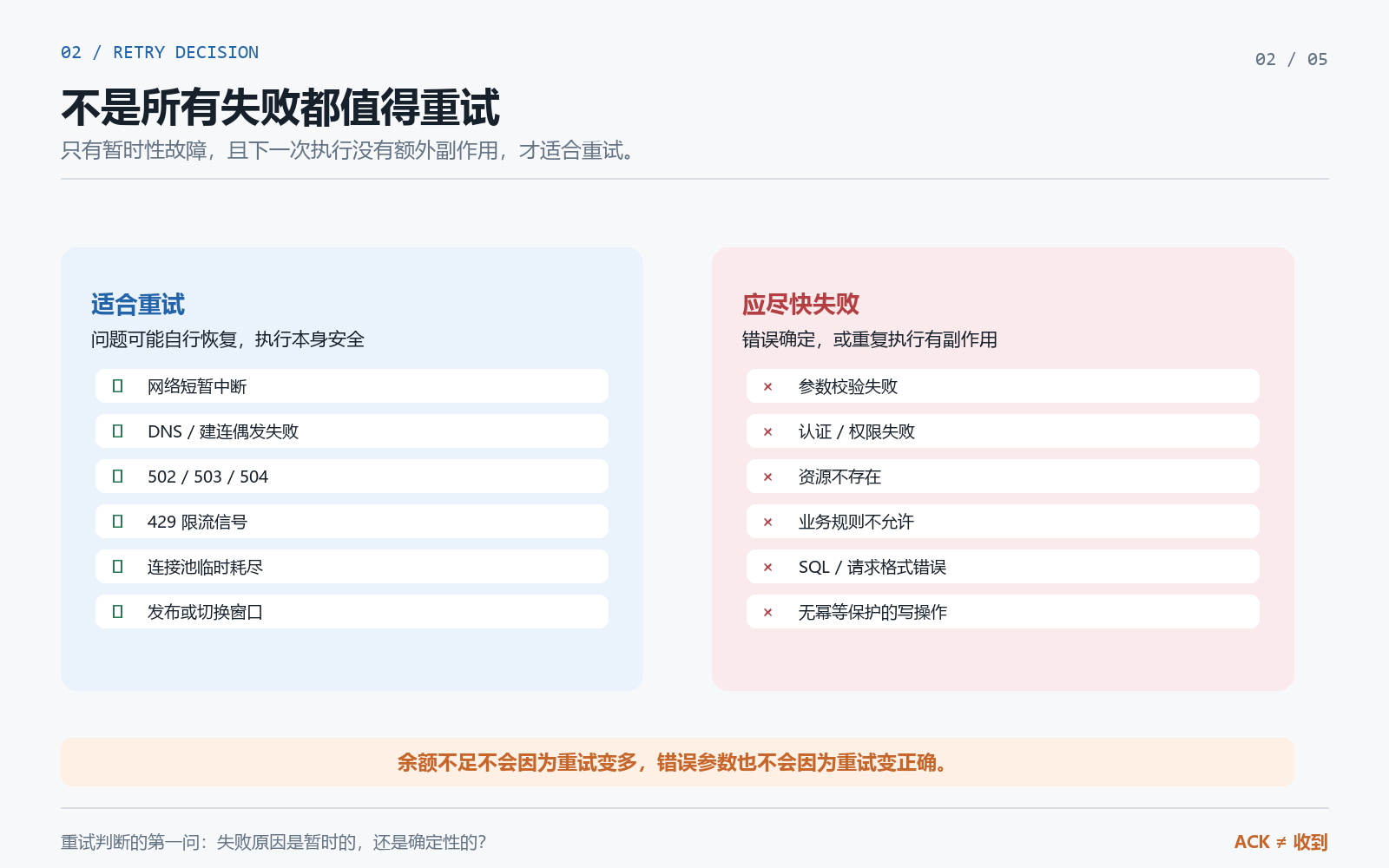Click the orange banner about 余额不足

[x=677, y=762]
